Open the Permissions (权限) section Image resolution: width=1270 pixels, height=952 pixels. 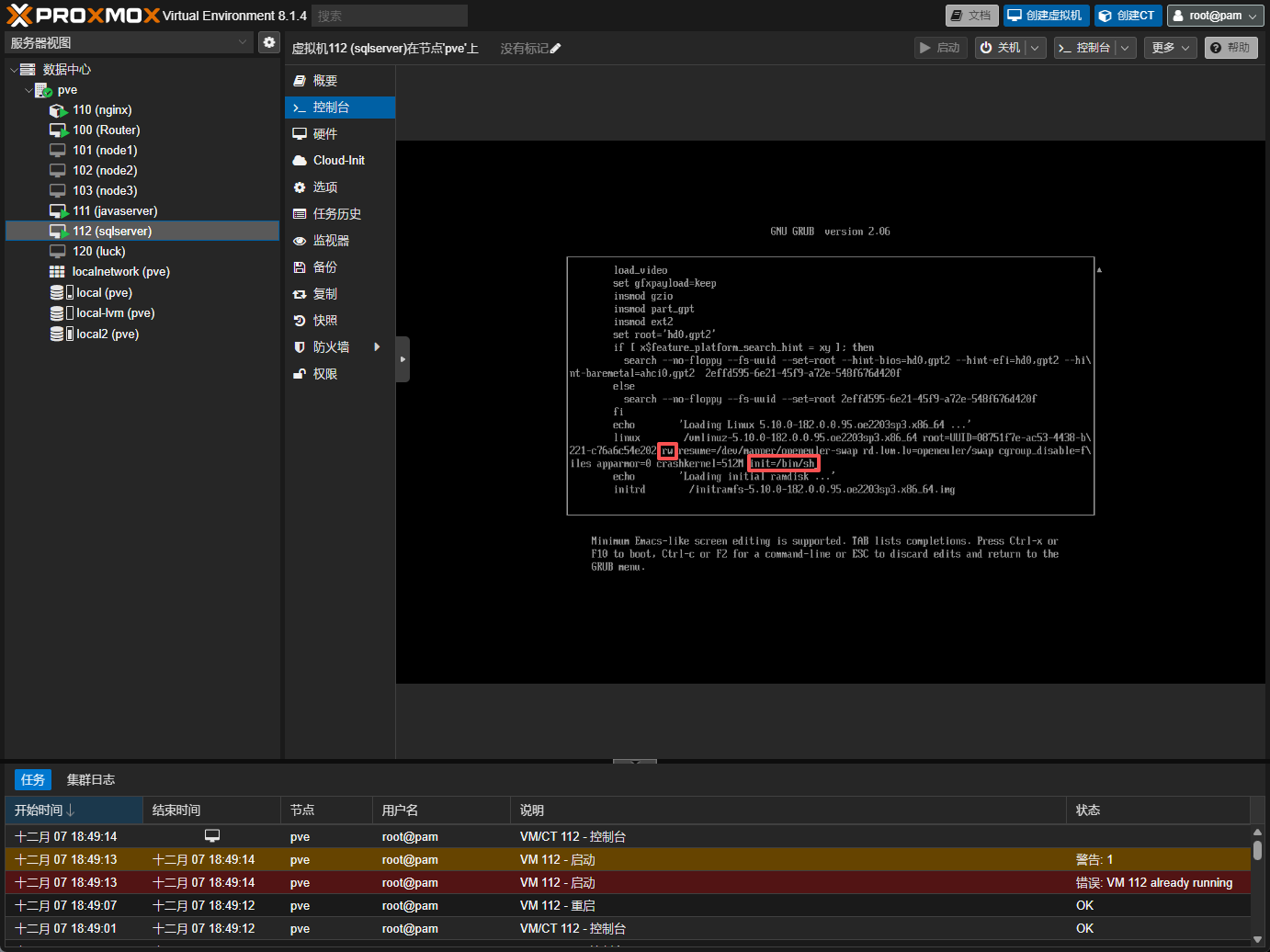coord(340,374)
